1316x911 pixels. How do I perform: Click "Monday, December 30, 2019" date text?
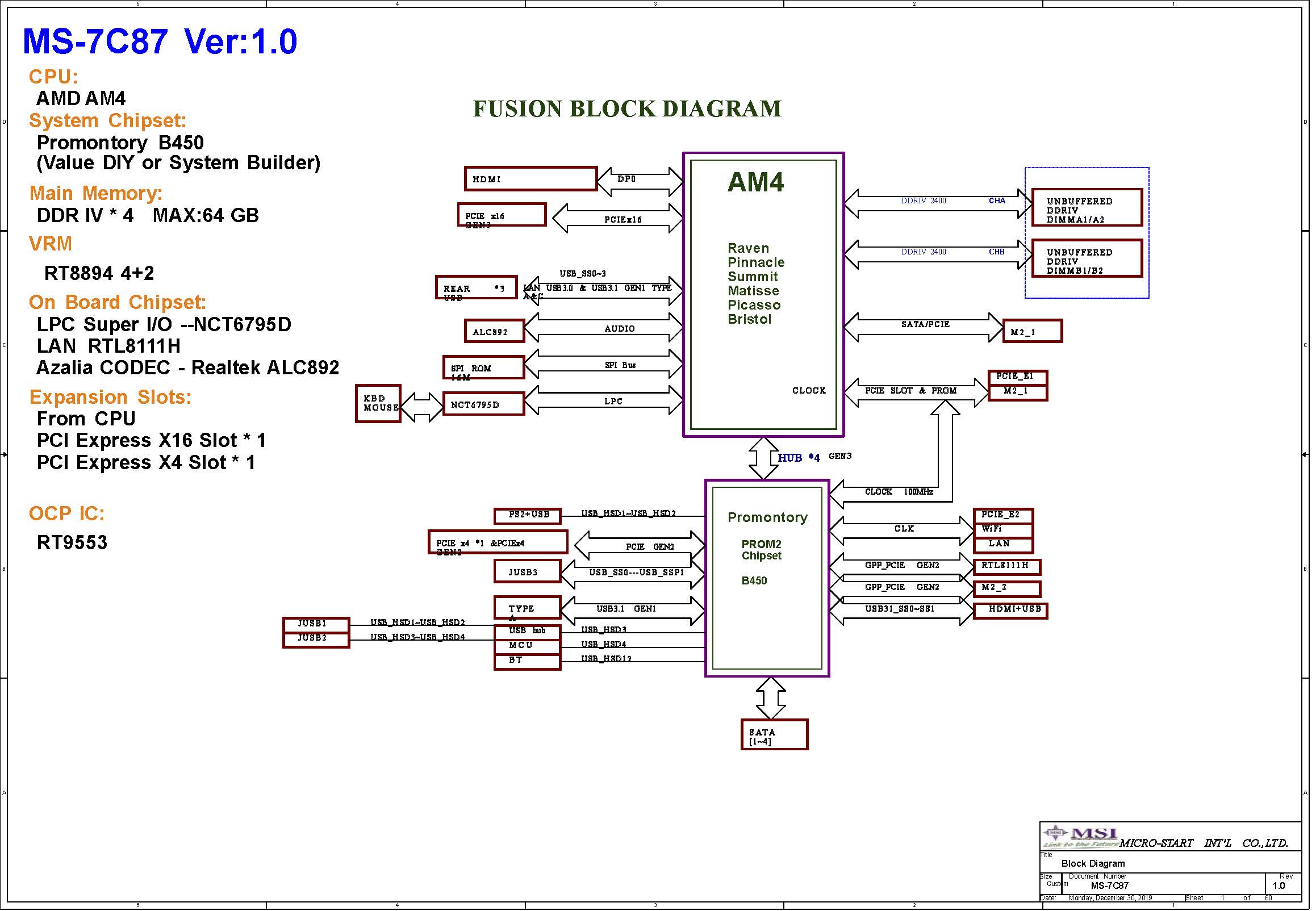[x=1112, y=899]
